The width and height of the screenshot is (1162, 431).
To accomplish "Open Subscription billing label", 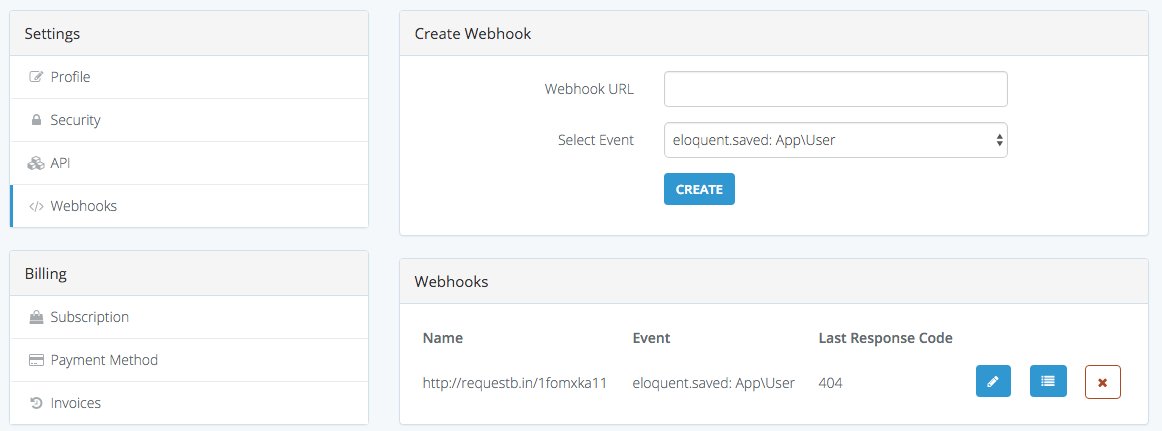I will pyautogui.click(x=90, y=317).
